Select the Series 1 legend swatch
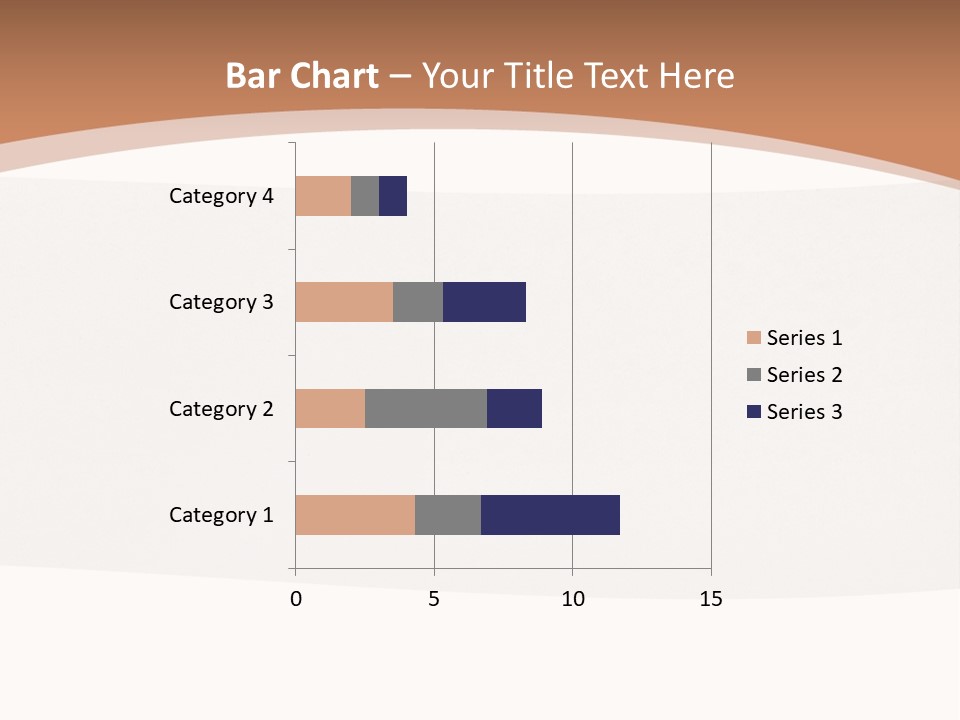960x720 pixels. (754, 337)
